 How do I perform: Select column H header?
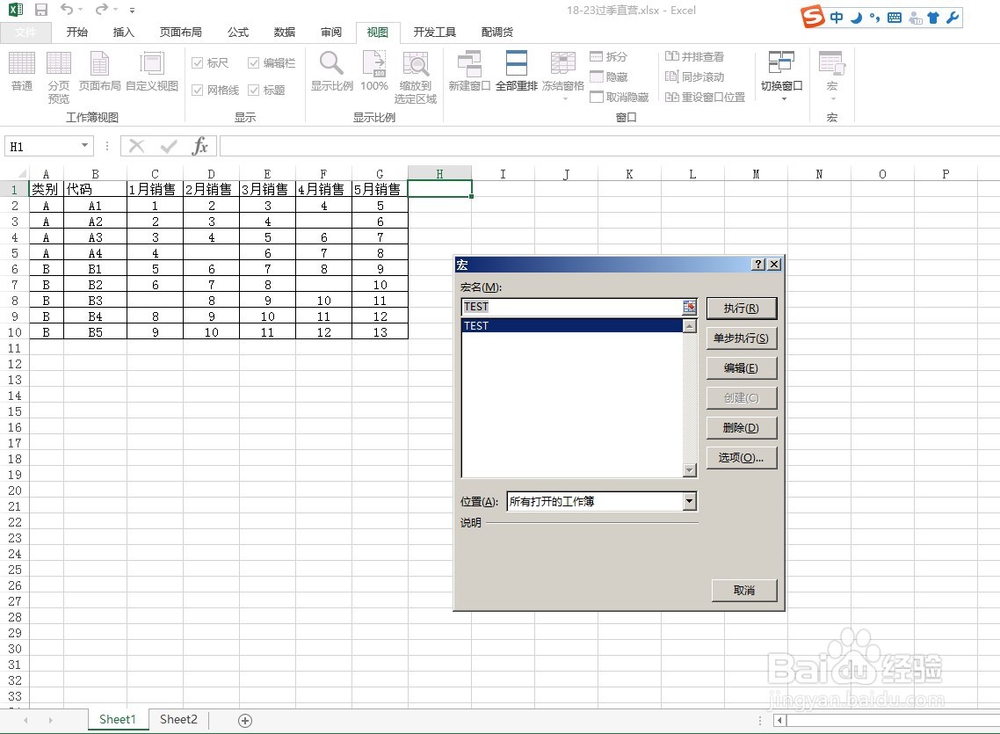tap(439, 173)
